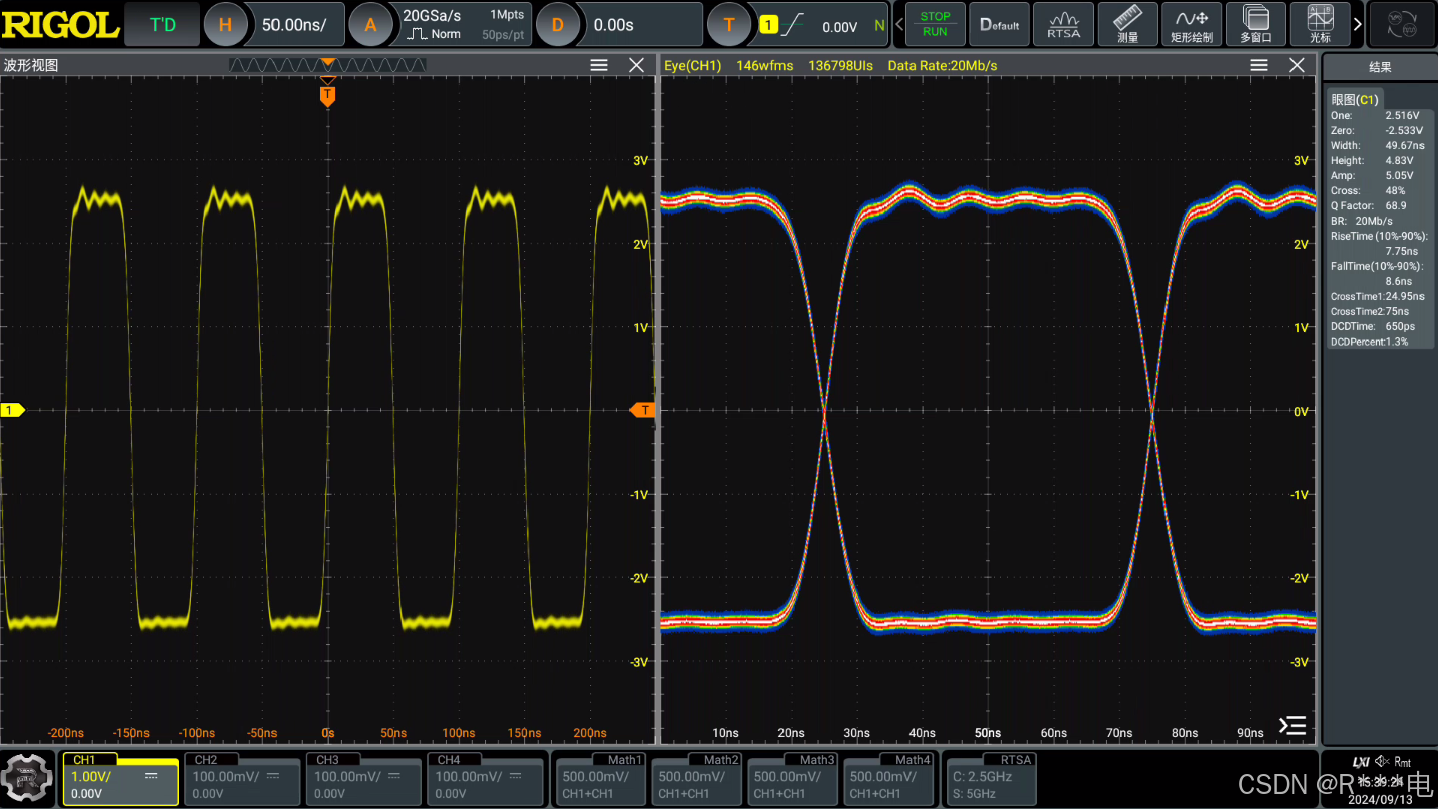Image resolution: width=1438 pixels, height=811 pixels.
Task: Open the 矩形绘制 rectangle draw tool
Action: click(x=1191, y=24)
